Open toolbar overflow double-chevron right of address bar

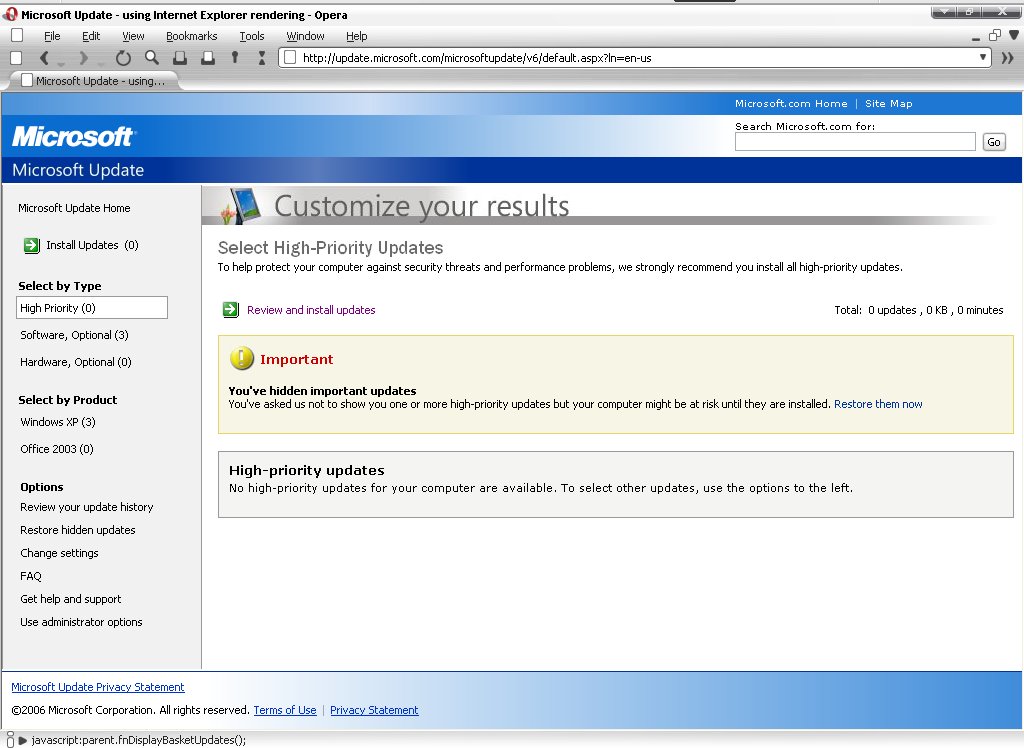tap(1007, 58)
